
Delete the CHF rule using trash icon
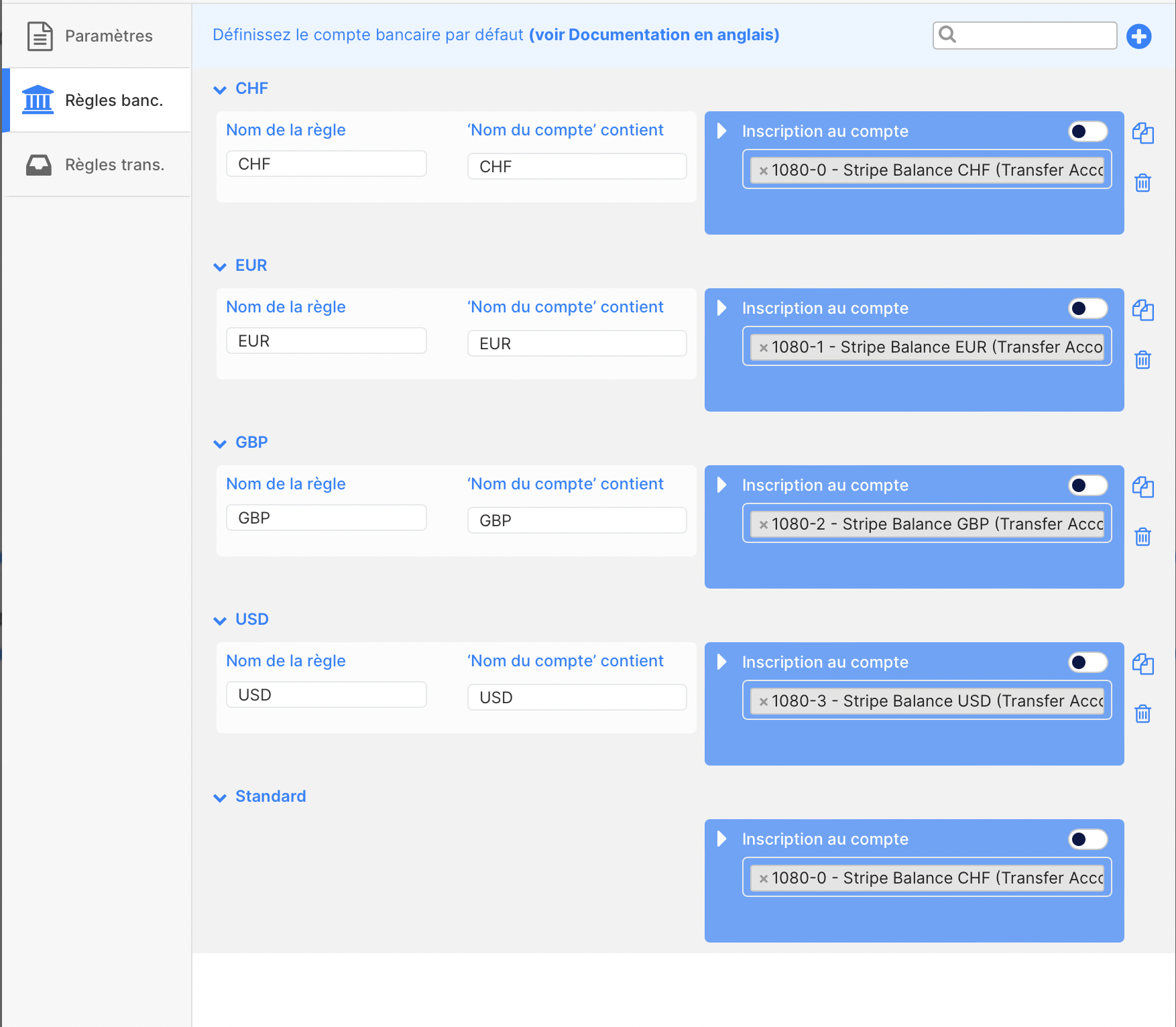(1142, 182)
